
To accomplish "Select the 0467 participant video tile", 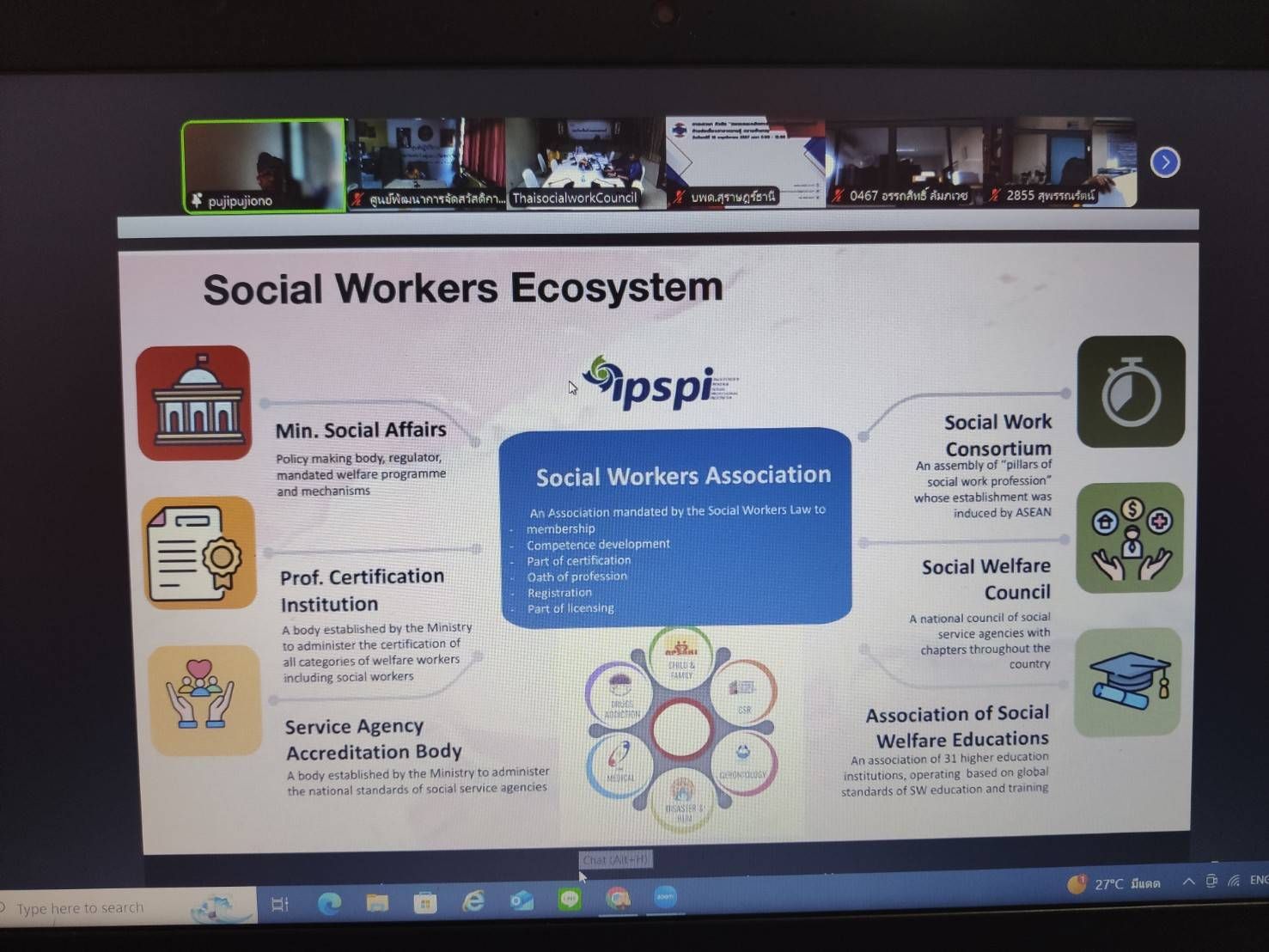I will (x=905, y=163).
